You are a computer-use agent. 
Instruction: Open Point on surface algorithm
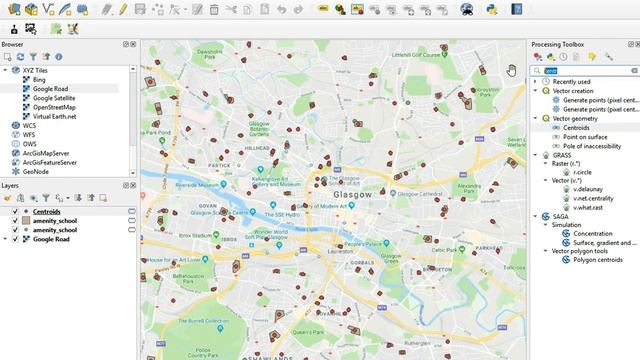pyautogui.click(x=585, y=137)
